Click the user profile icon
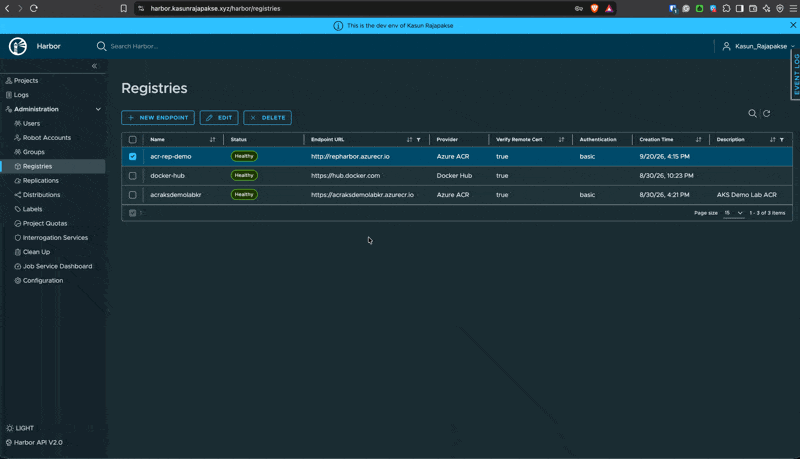The width and height of the screenshot is (800, 459). tap(727, 46)
